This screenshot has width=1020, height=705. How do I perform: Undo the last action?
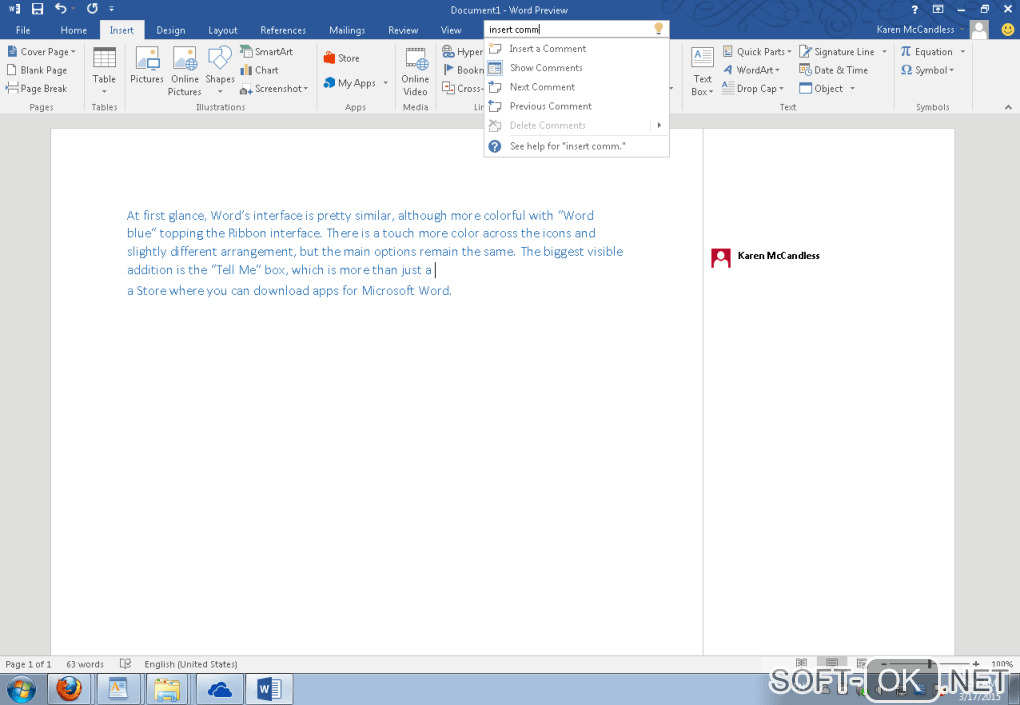pos(60,9)
